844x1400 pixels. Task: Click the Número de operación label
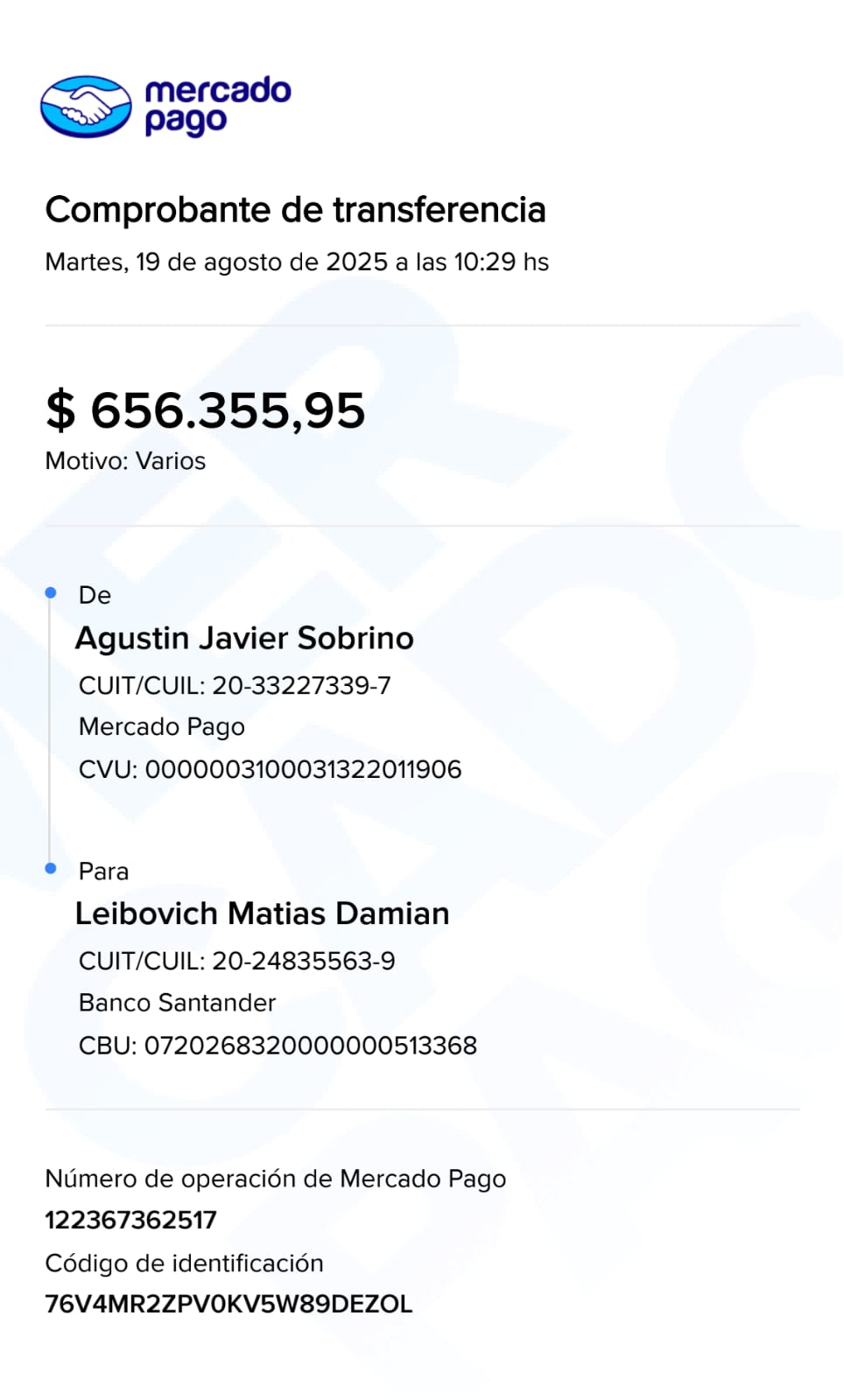[276, 1179]
